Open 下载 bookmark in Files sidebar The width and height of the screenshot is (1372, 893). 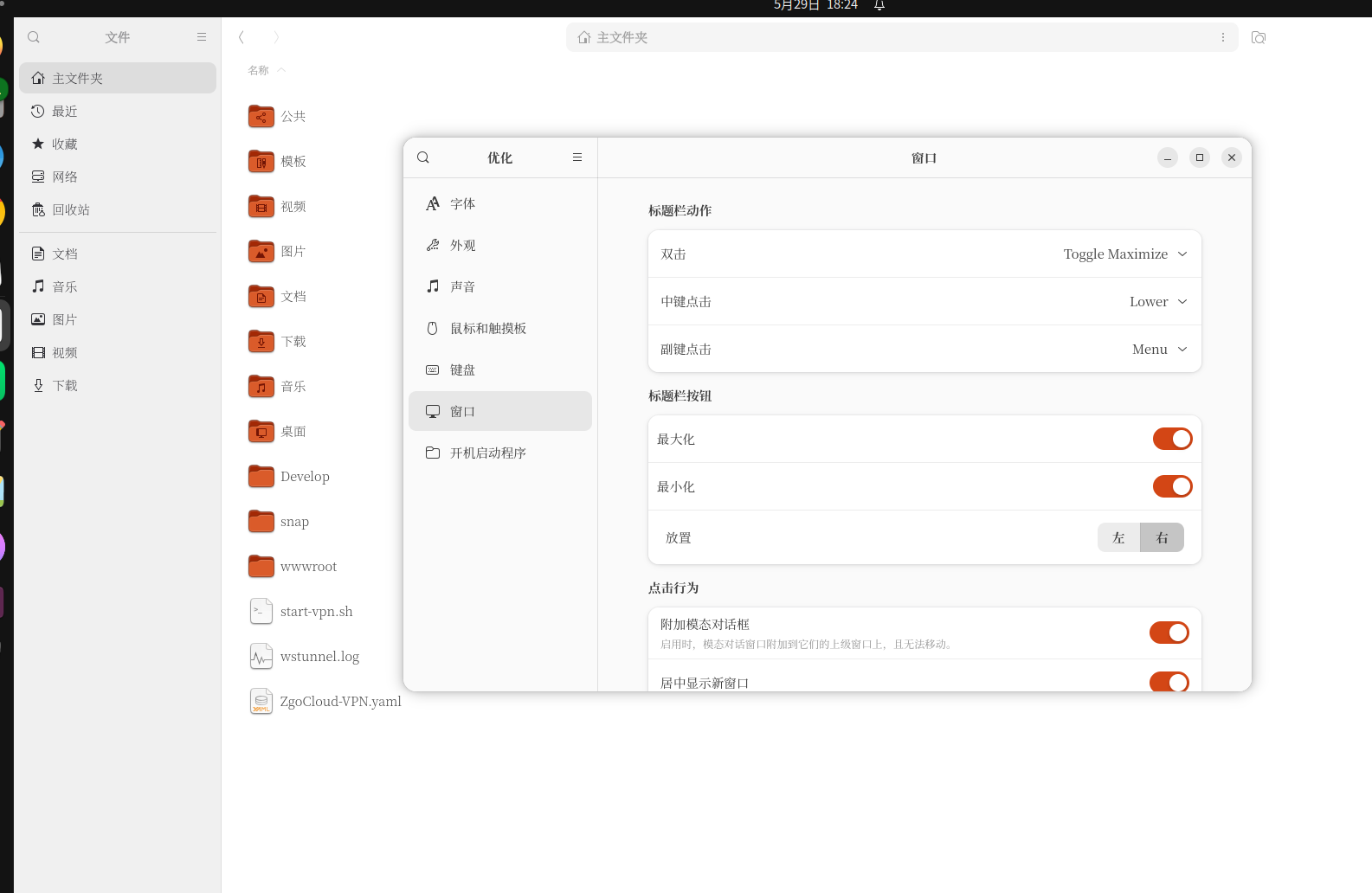118,385
